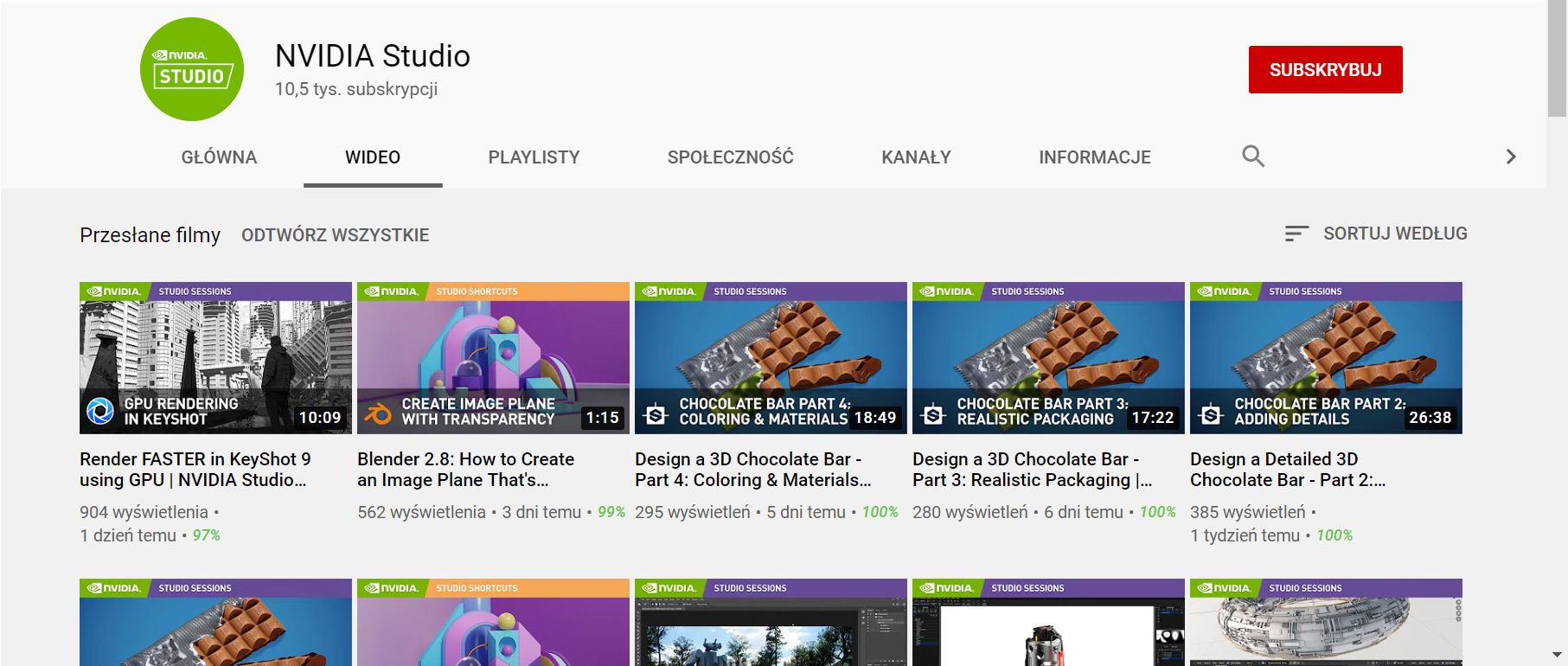Click the tabs next-arrow chevron
Viewport: 1568px width, 666px height.
(x=1511, y=157)
